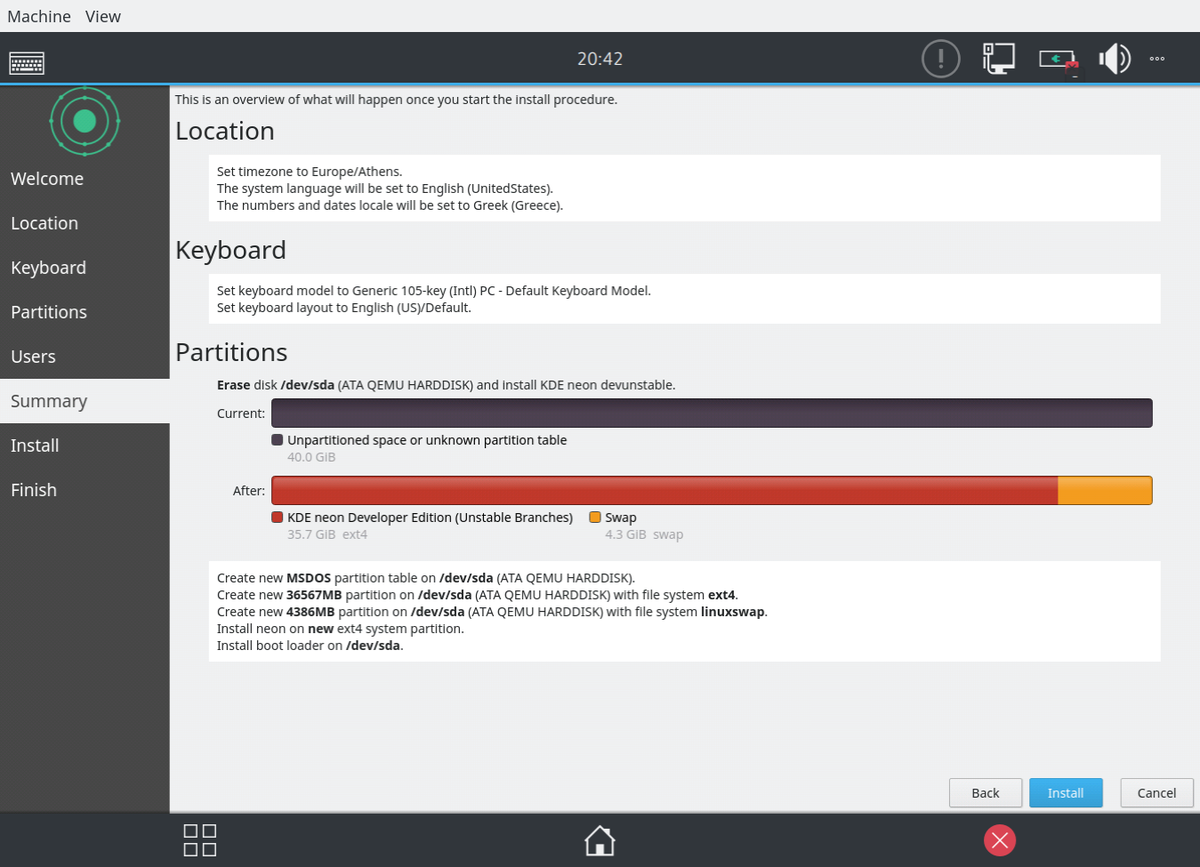1200x867 pixels.
Task: Show more options via three dots
Action: click(x=1157, y=59)
